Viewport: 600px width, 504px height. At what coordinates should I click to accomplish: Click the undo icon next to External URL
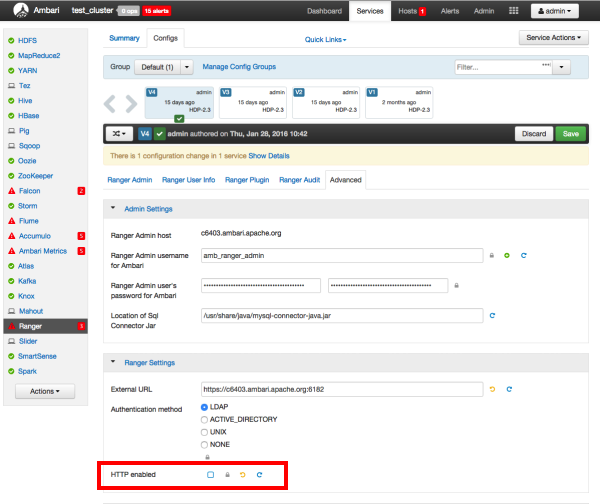[492, 388]
